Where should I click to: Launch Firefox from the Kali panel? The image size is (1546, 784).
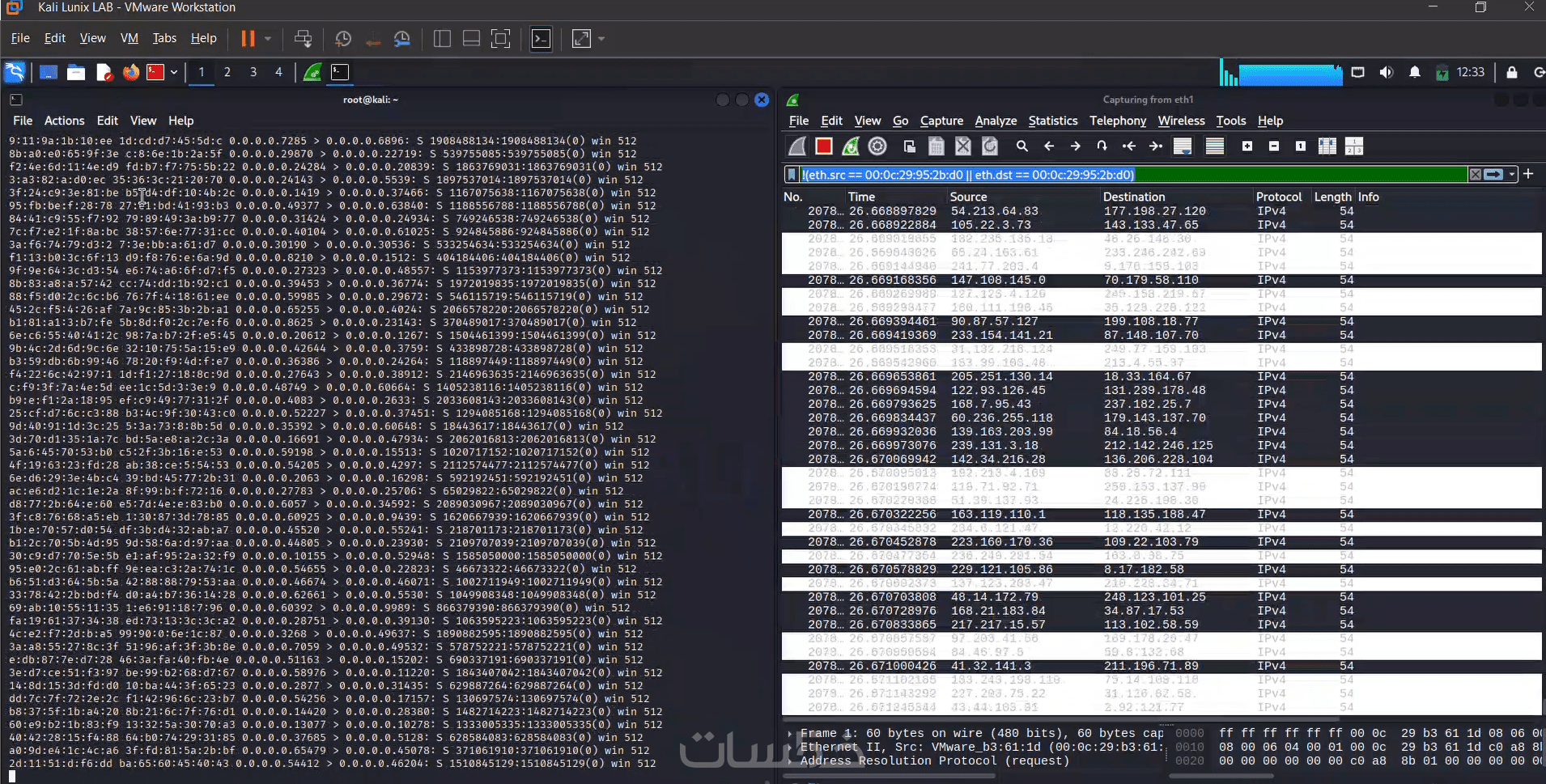pos(130,72)
